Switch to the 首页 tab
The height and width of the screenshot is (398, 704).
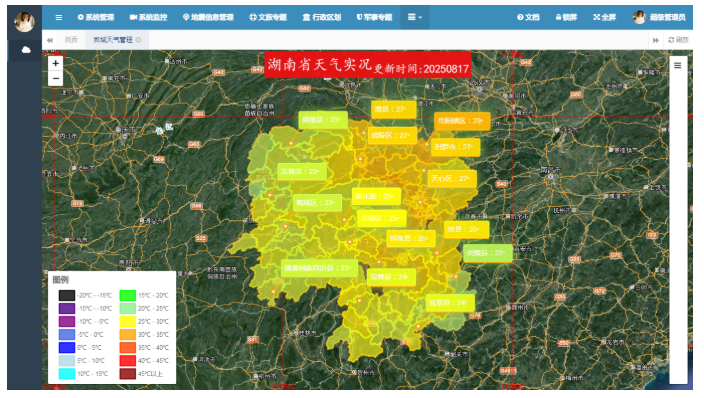(x=71, y=40)
